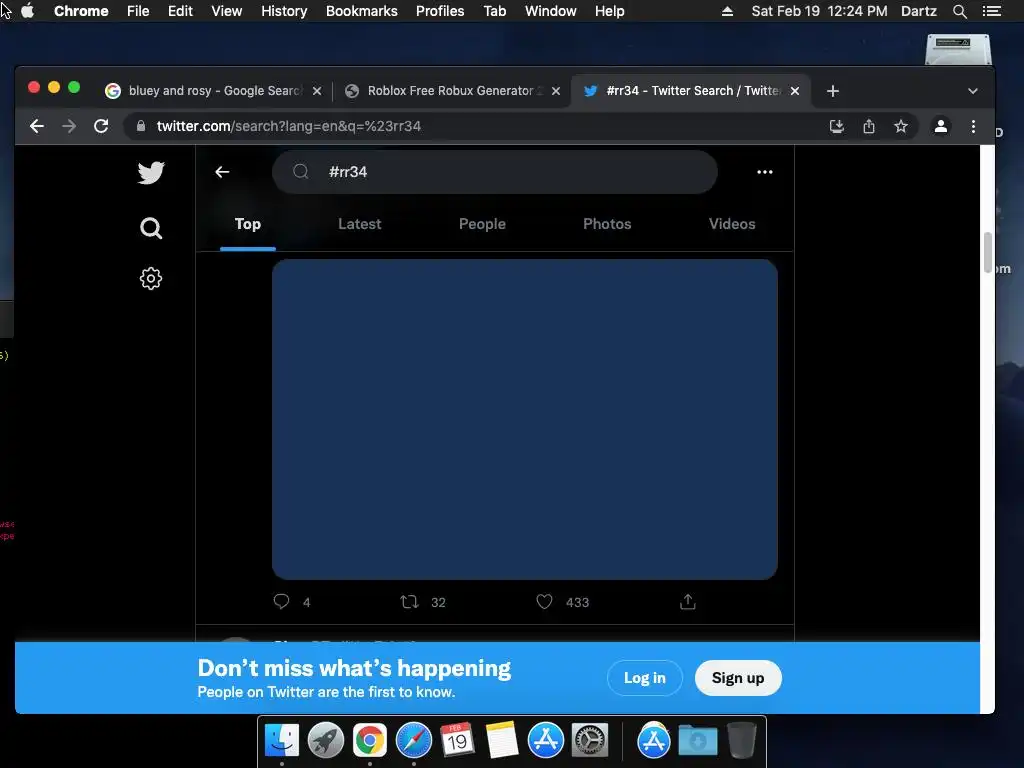This screenshot has width=1024, height=768.
Task: View site info via the padlock icon
Action: click(x=140, y=126)
